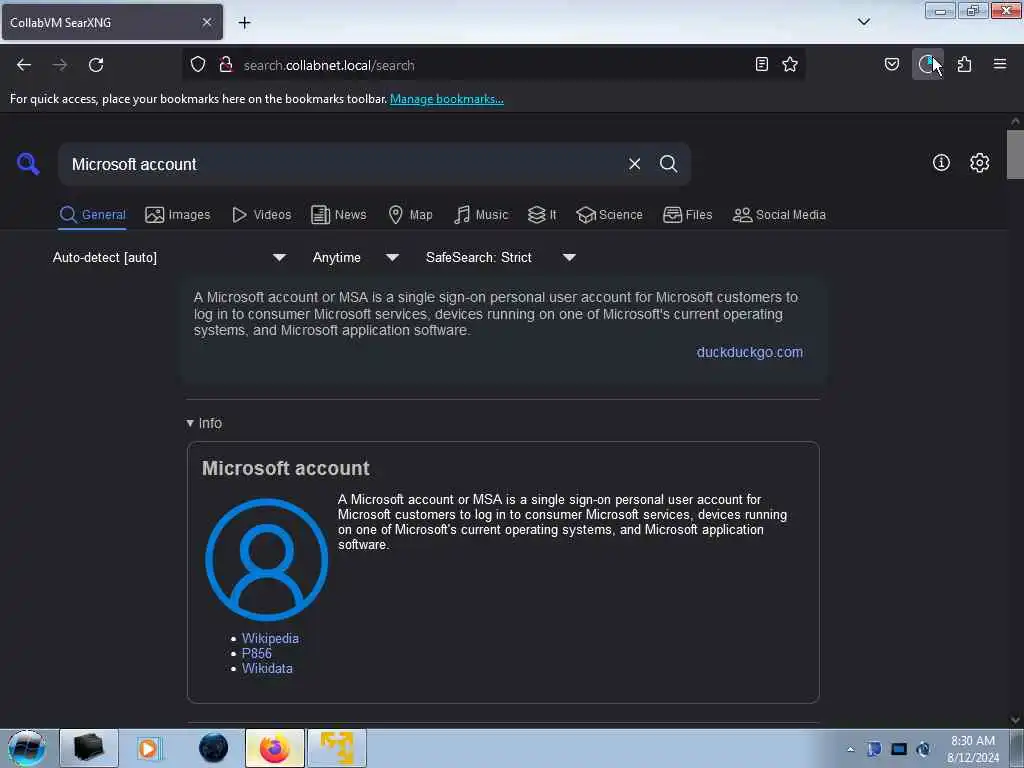Screen dimensions: 1024x768
Task: Click the page vertical scrollbar thumb
Action: (x=1015, y=155)
